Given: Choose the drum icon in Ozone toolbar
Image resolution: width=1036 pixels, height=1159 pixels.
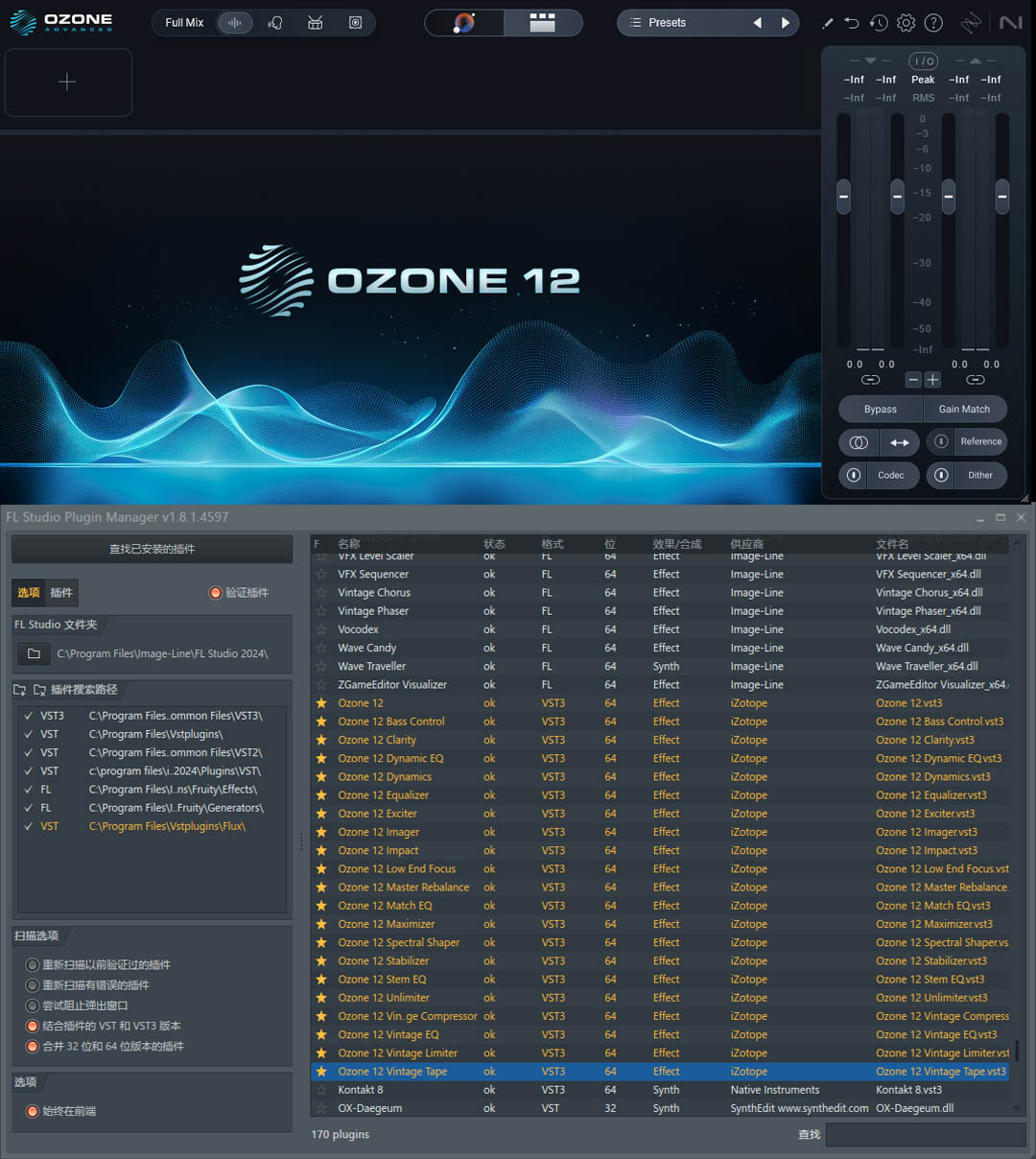Looking at the screenshot, I should [315, 23].
